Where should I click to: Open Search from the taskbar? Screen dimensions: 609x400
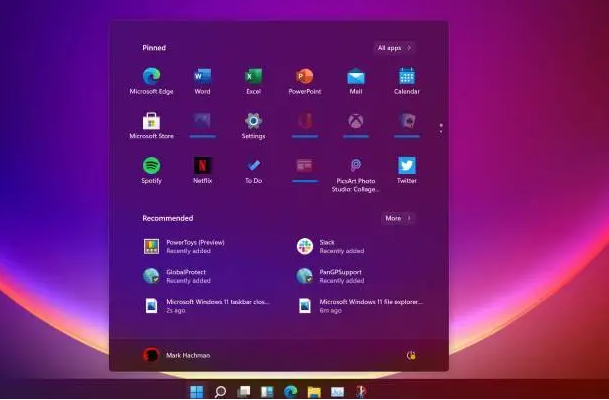220,391
